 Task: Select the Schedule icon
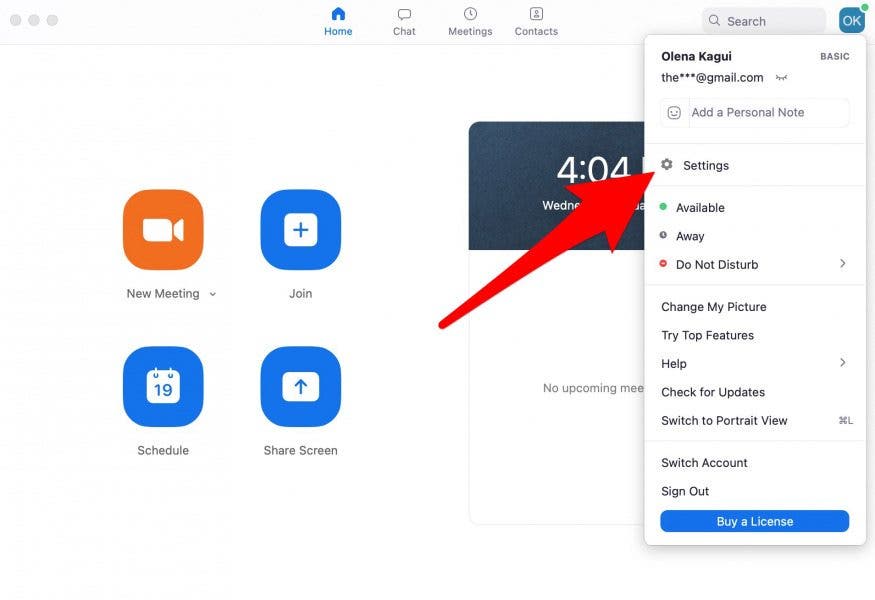[x=163, y=387]
